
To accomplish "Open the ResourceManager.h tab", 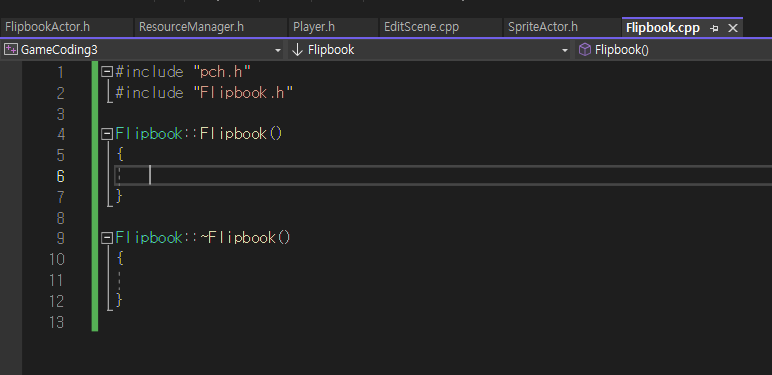I will pyautogui.click(x=191, y=27).
